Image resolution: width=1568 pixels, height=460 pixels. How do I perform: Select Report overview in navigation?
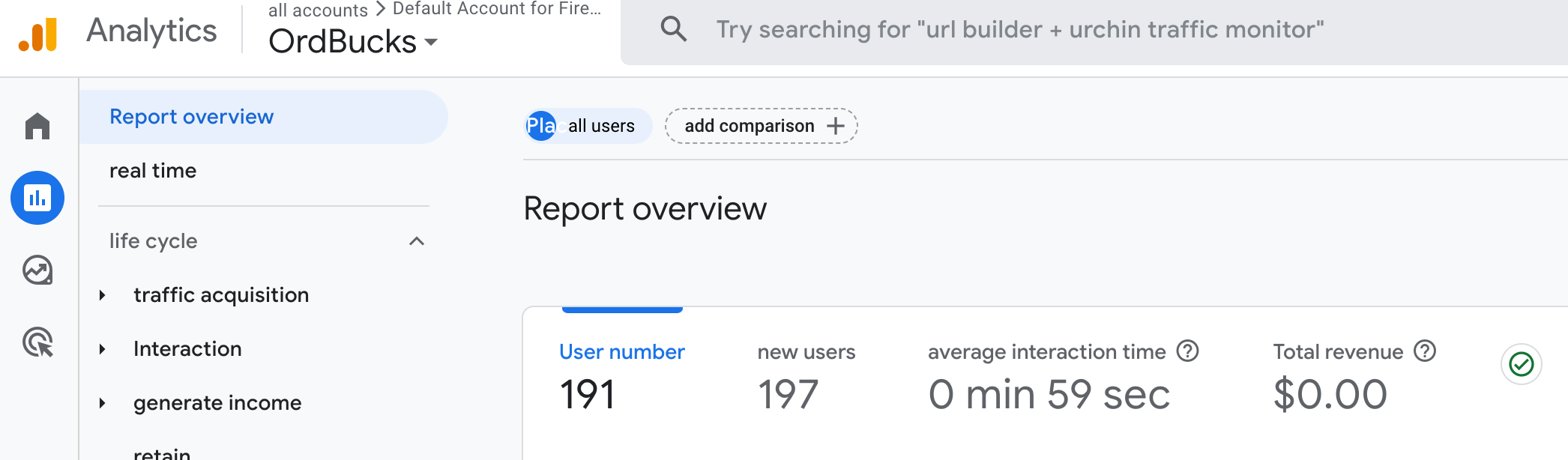[264, 117]
